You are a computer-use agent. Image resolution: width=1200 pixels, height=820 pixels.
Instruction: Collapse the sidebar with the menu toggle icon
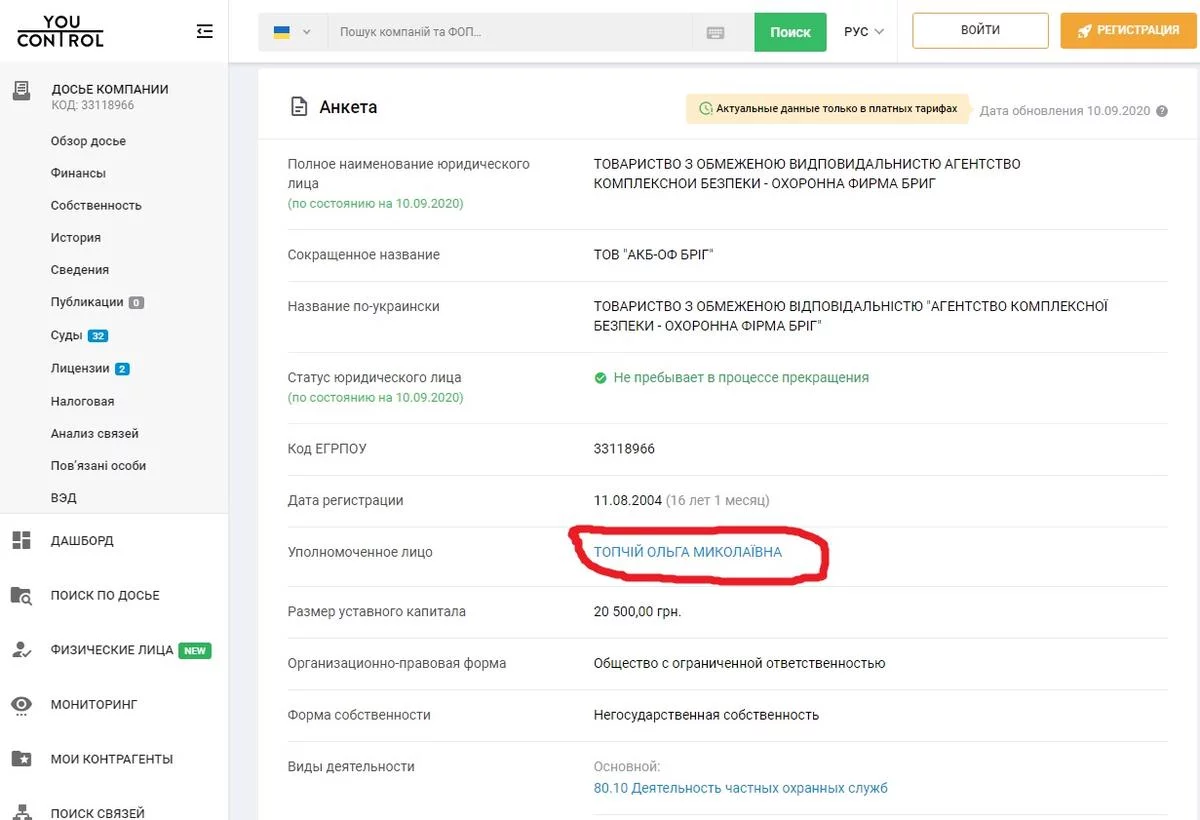click(205, 32)
